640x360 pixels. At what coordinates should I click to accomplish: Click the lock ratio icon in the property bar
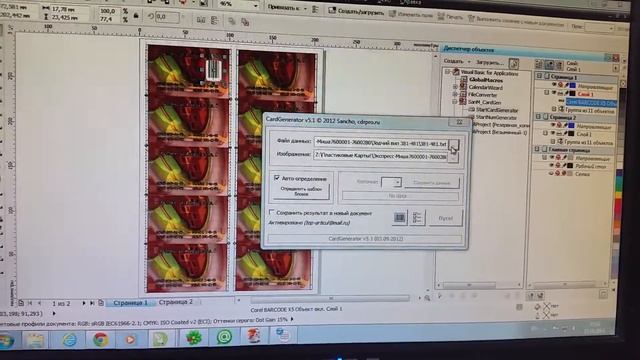point(136,16)
